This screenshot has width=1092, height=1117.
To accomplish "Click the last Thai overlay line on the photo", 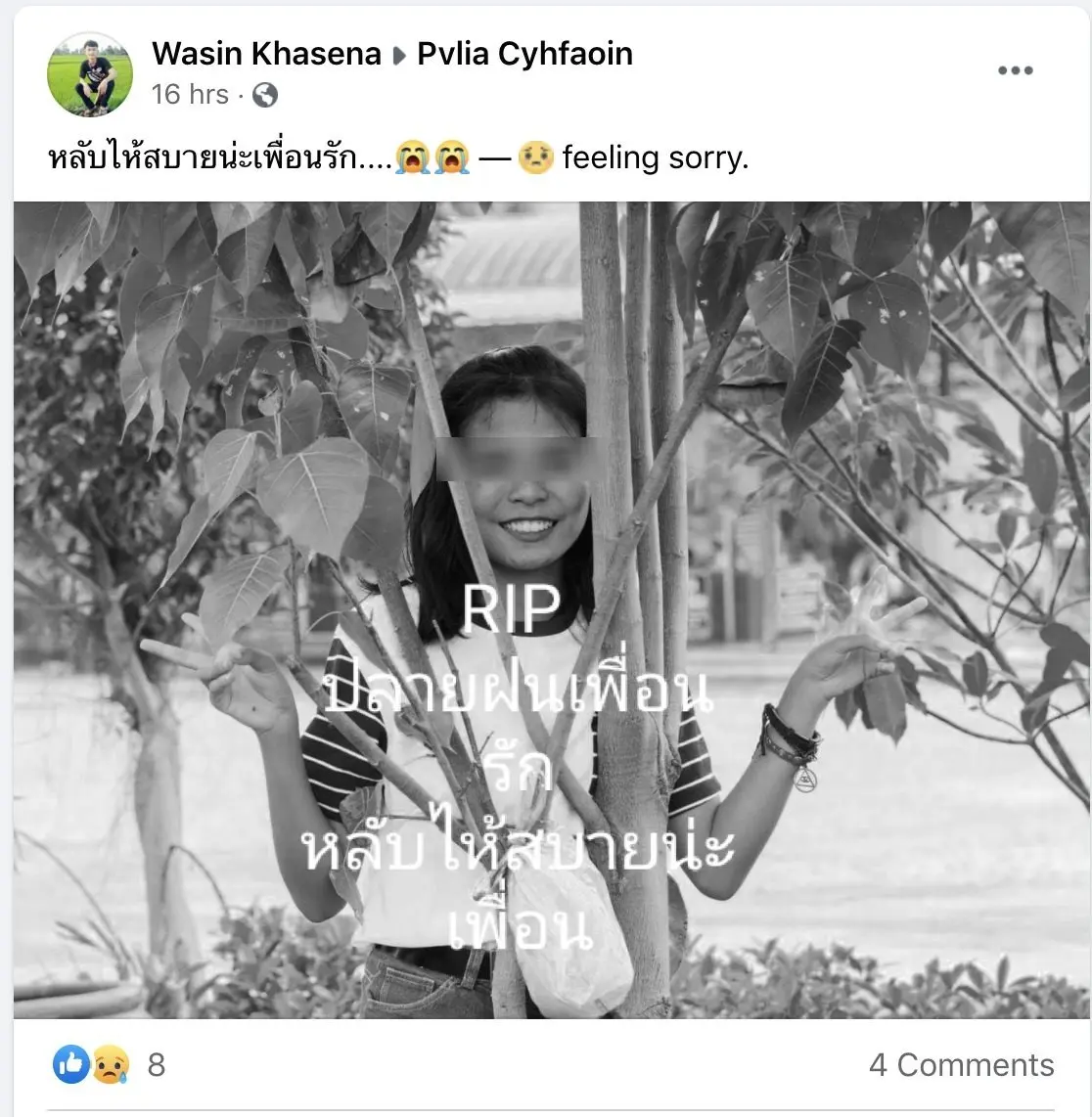I will [520, 927].
